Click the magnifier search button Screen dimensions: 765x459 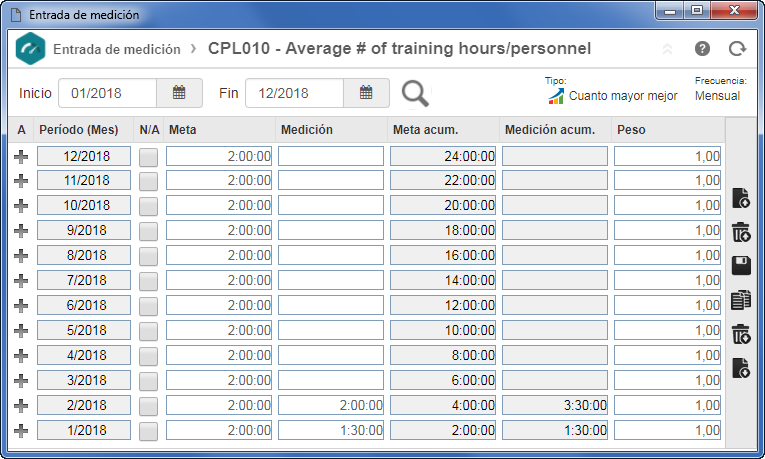[x=415, y=93]
